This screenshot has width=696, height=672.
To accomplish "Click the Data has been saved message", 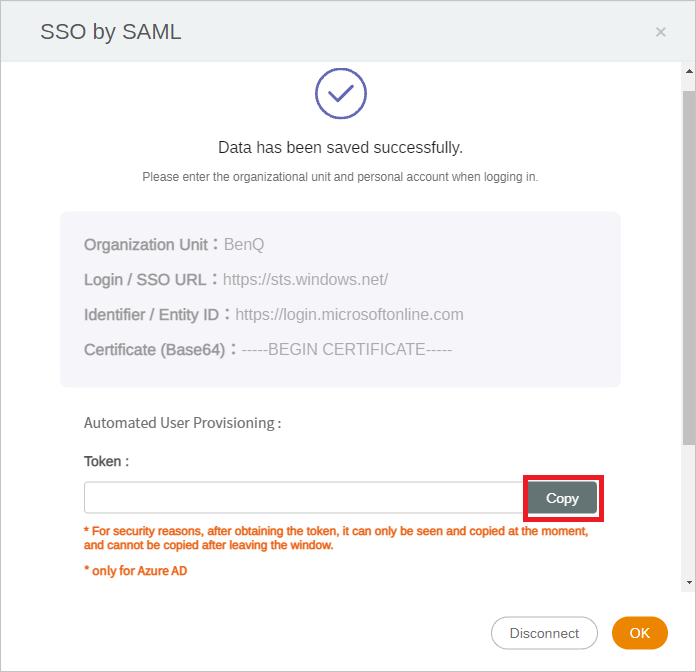I will 340,147.
